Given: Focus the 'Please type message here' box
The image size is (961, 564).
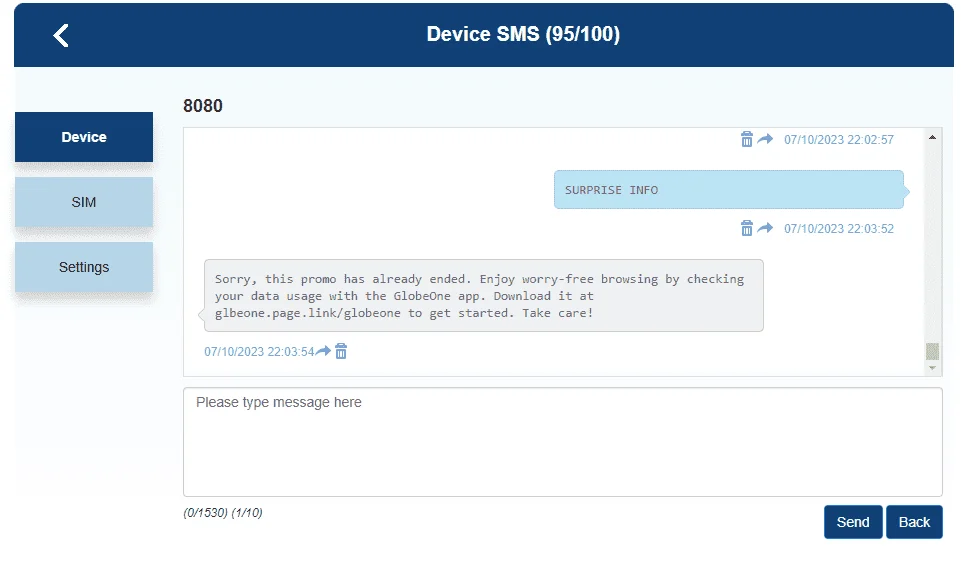Looking at the screenshot, I should click(563, 441).
